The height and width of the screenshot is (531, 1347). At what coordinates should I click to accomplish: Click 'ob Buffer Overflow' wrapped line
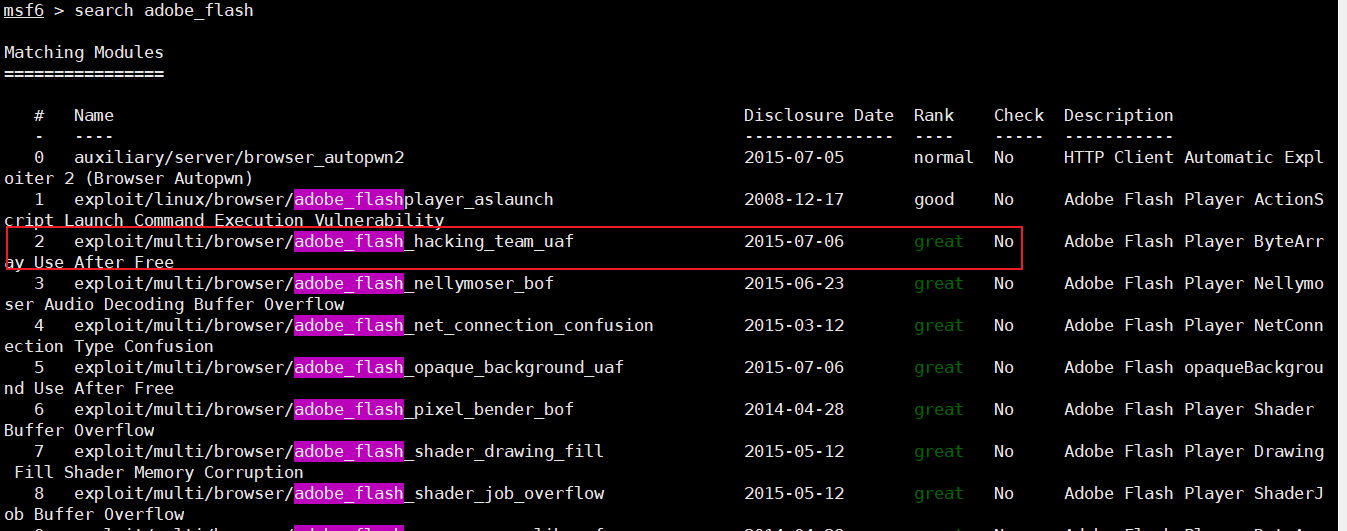tap(94, 514)
